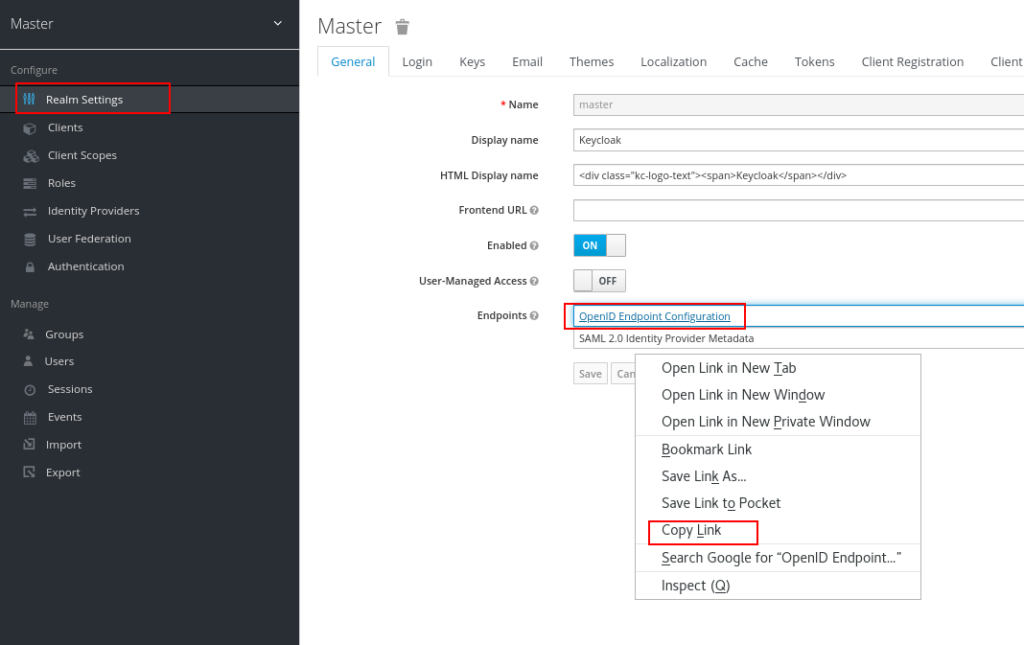
Task: Switch to the Themes tab
Action: pos(591,61)
